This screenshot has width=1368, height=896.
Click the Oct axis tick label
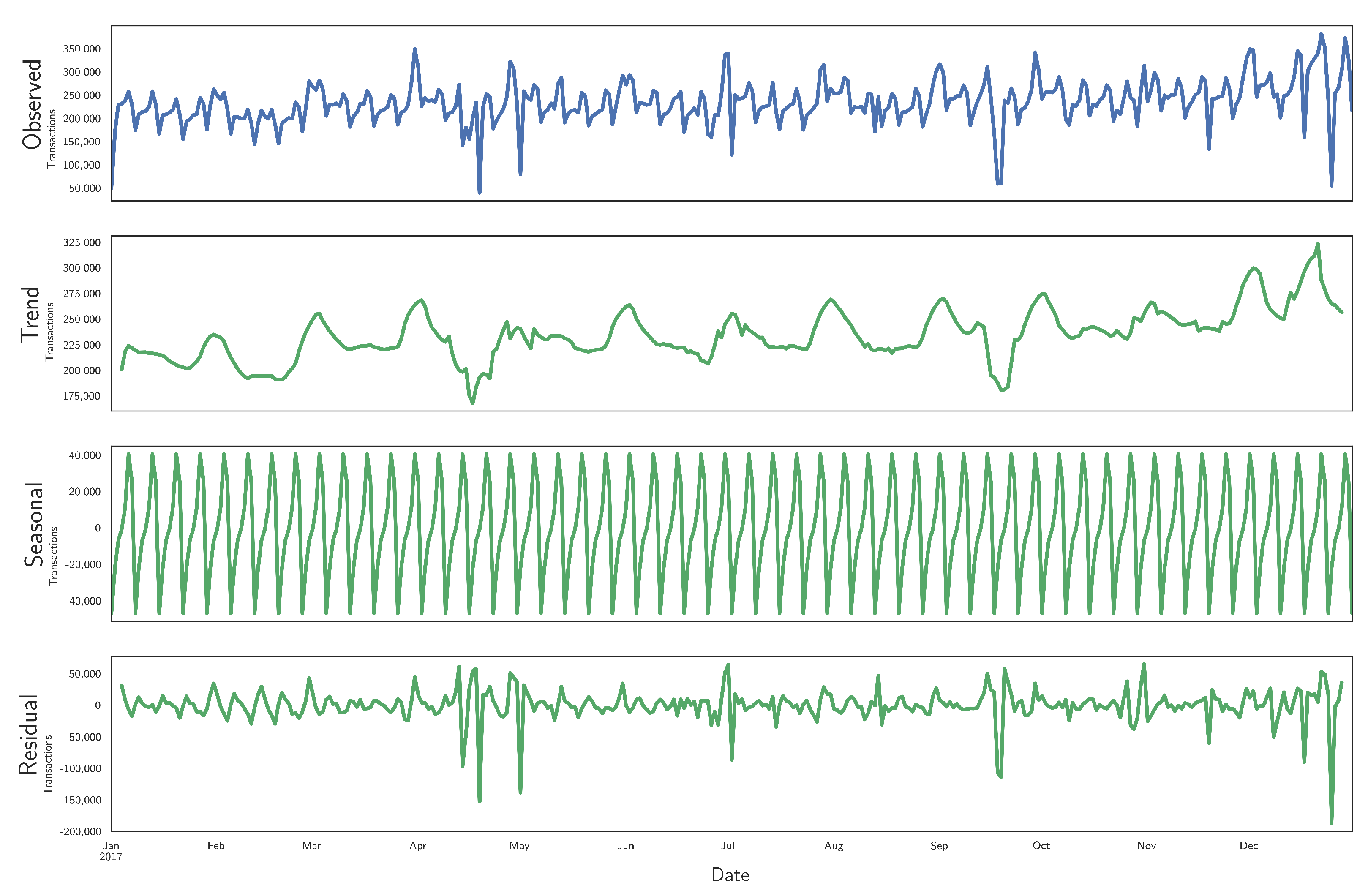(1041, 845)
